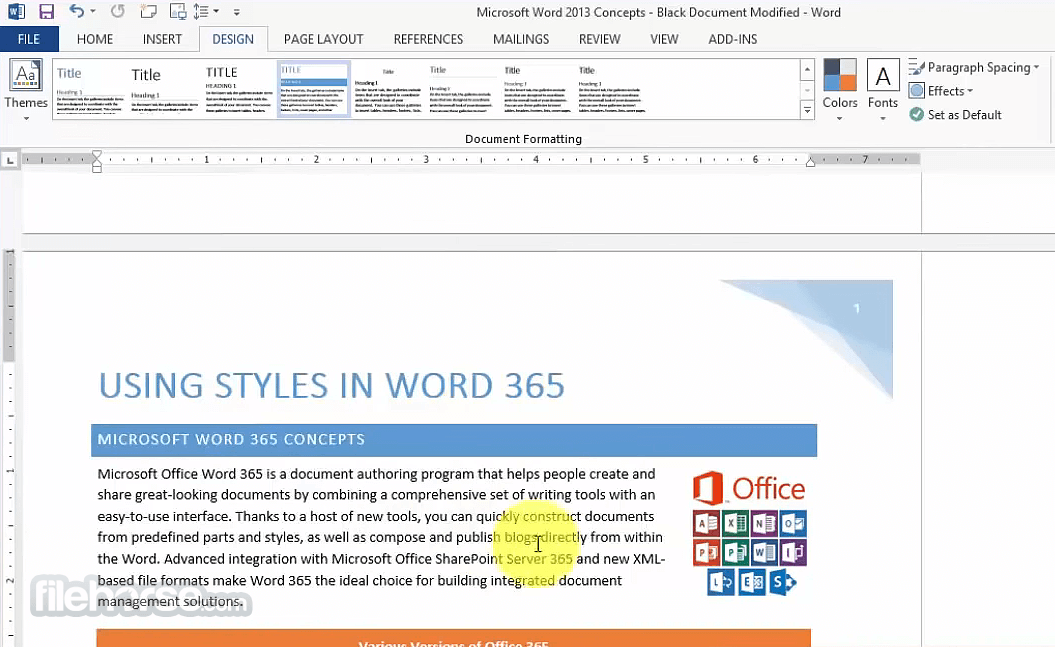
Task: Switch to the INSERT tab
Action: [x=162, y=39]
